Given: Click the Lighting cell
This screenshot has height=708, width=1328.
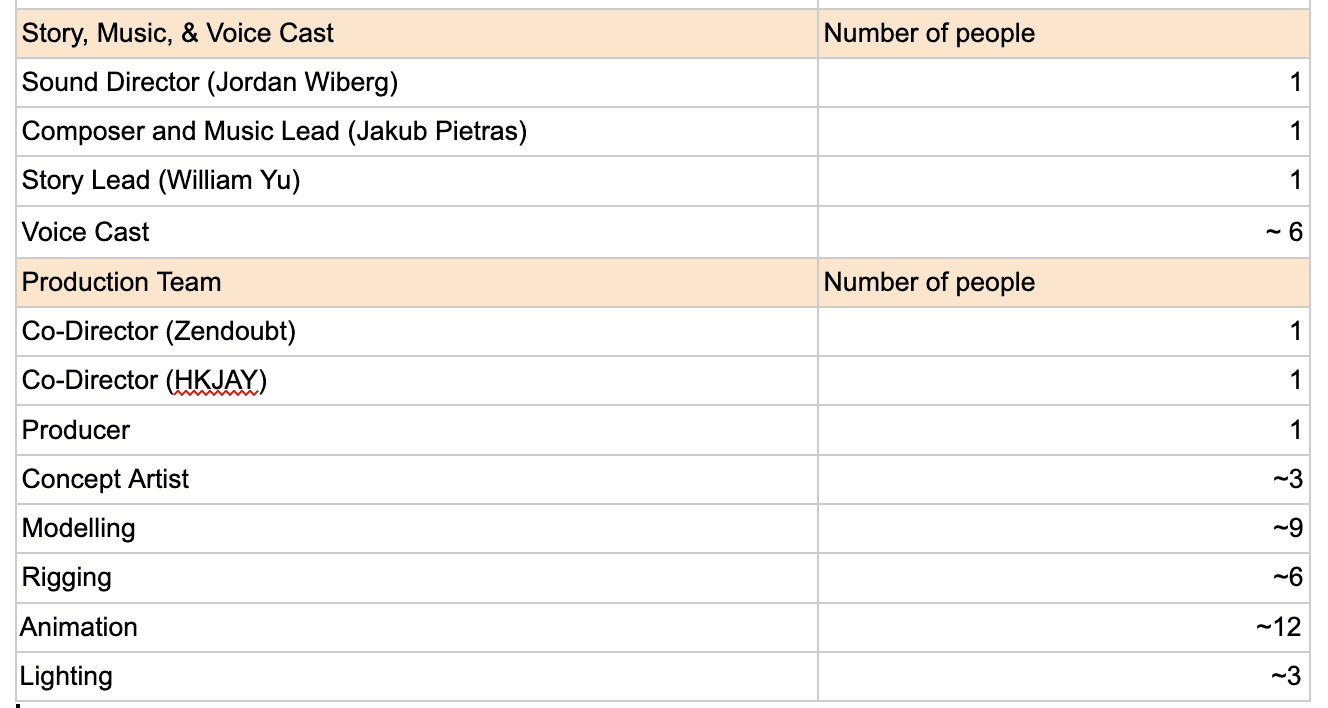Looking at the screenshot, I should [x=66, y=676].
